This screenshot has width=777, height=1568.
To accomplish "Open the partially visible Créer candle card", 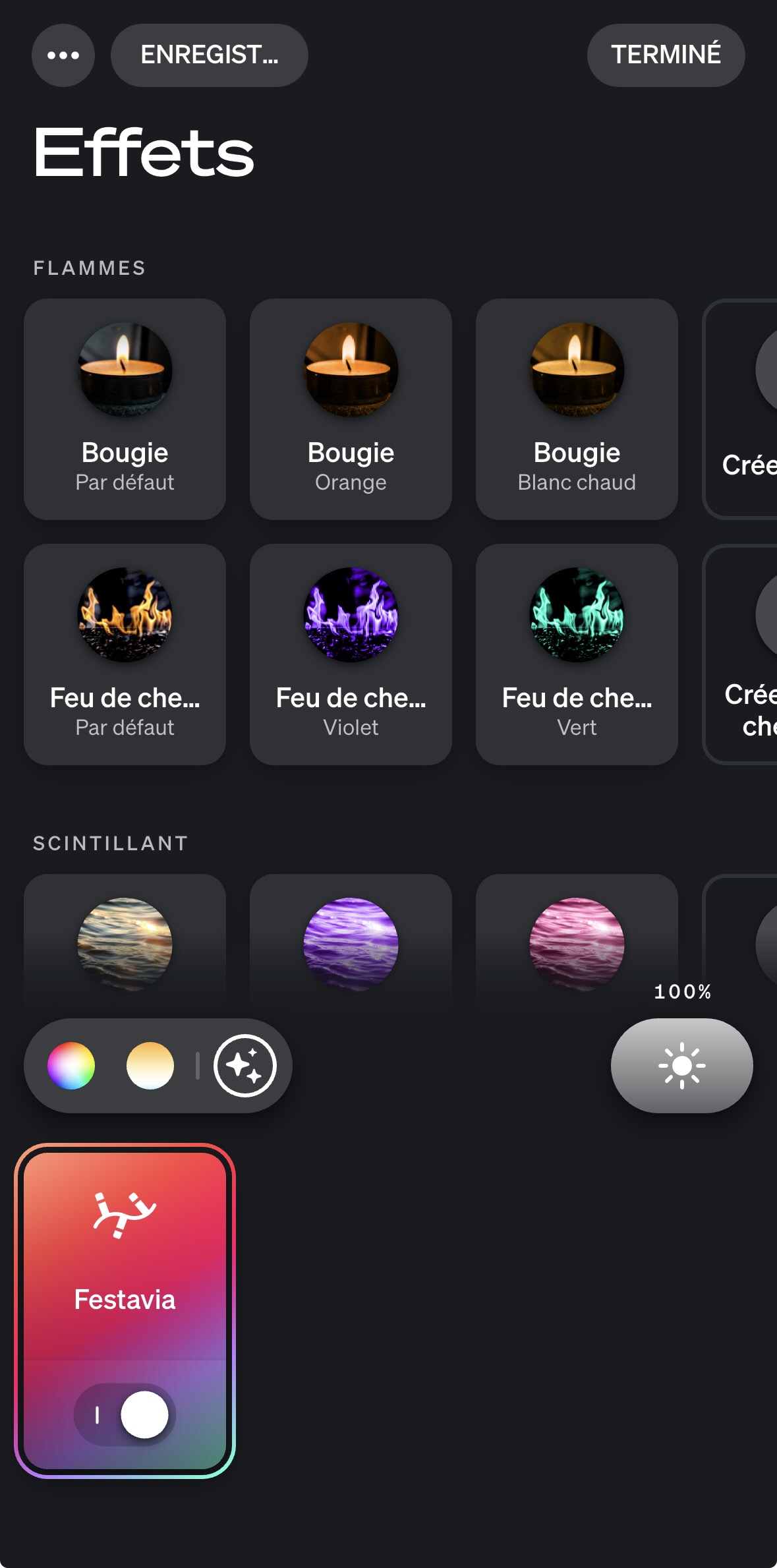I will click(740, 409).
